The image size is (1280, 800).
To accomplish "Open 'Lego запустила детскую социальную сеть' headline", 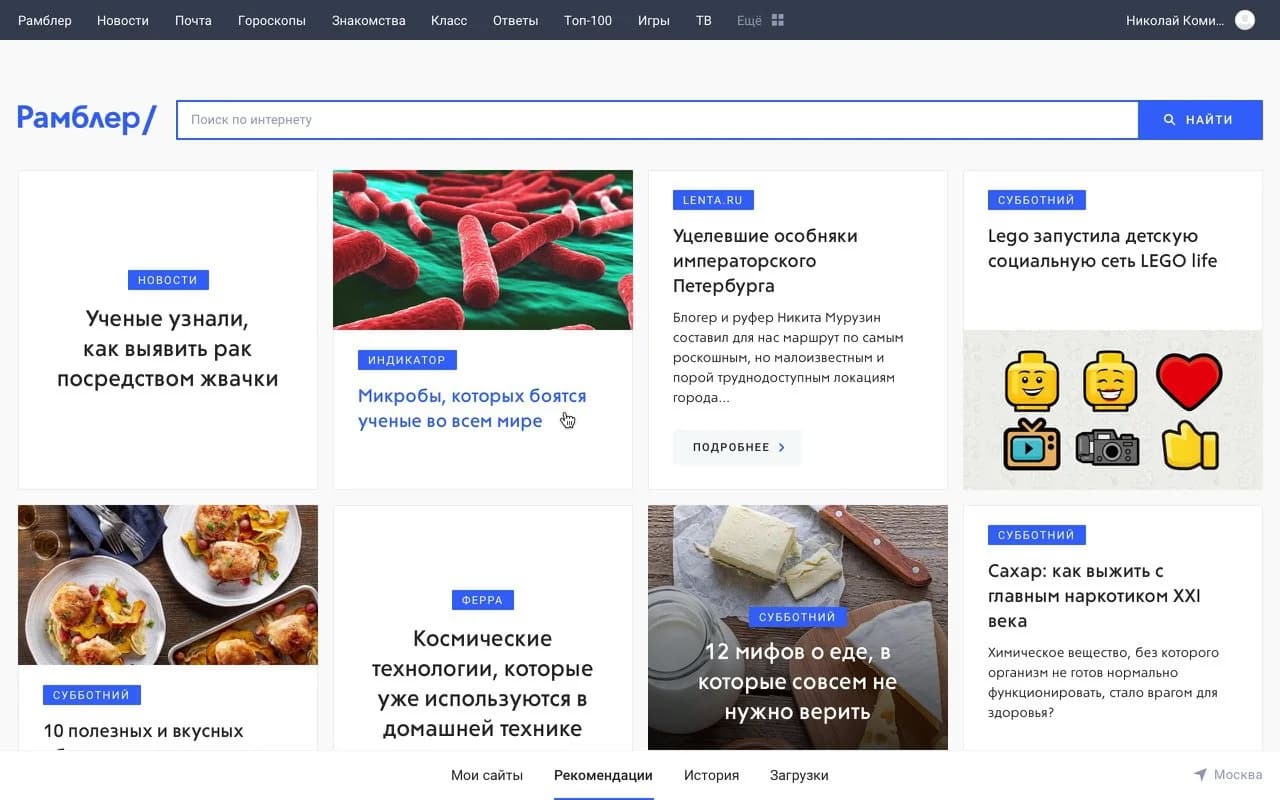I will point(1103,248).
